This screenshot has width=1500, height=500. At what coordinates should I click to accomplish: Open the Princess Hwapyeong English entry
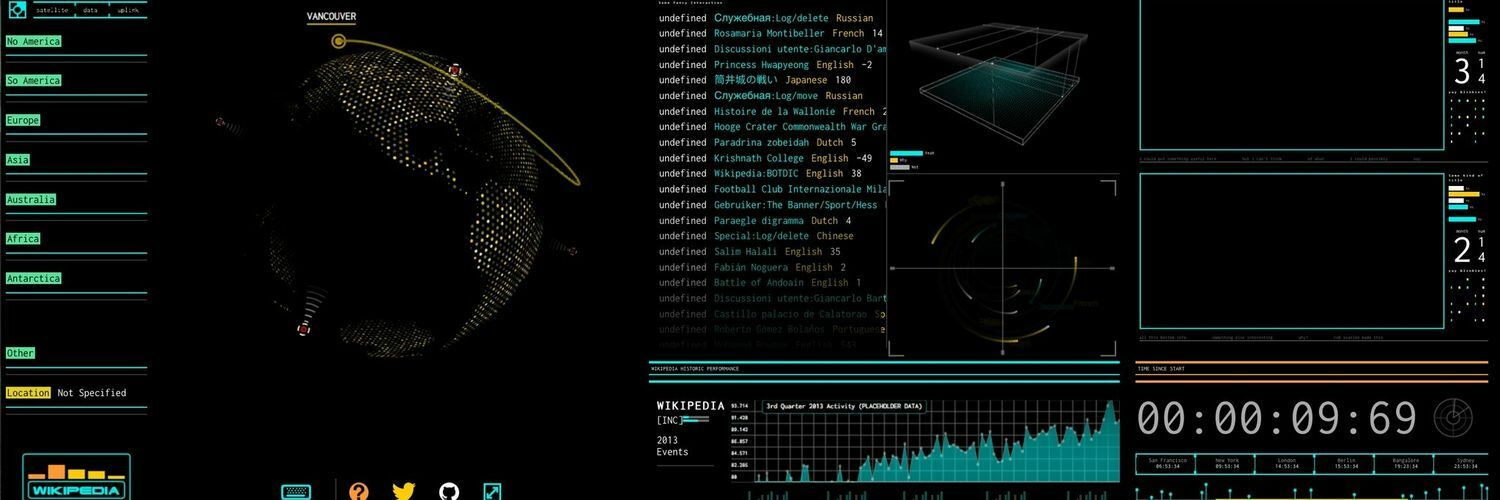(x=766, y=64)
